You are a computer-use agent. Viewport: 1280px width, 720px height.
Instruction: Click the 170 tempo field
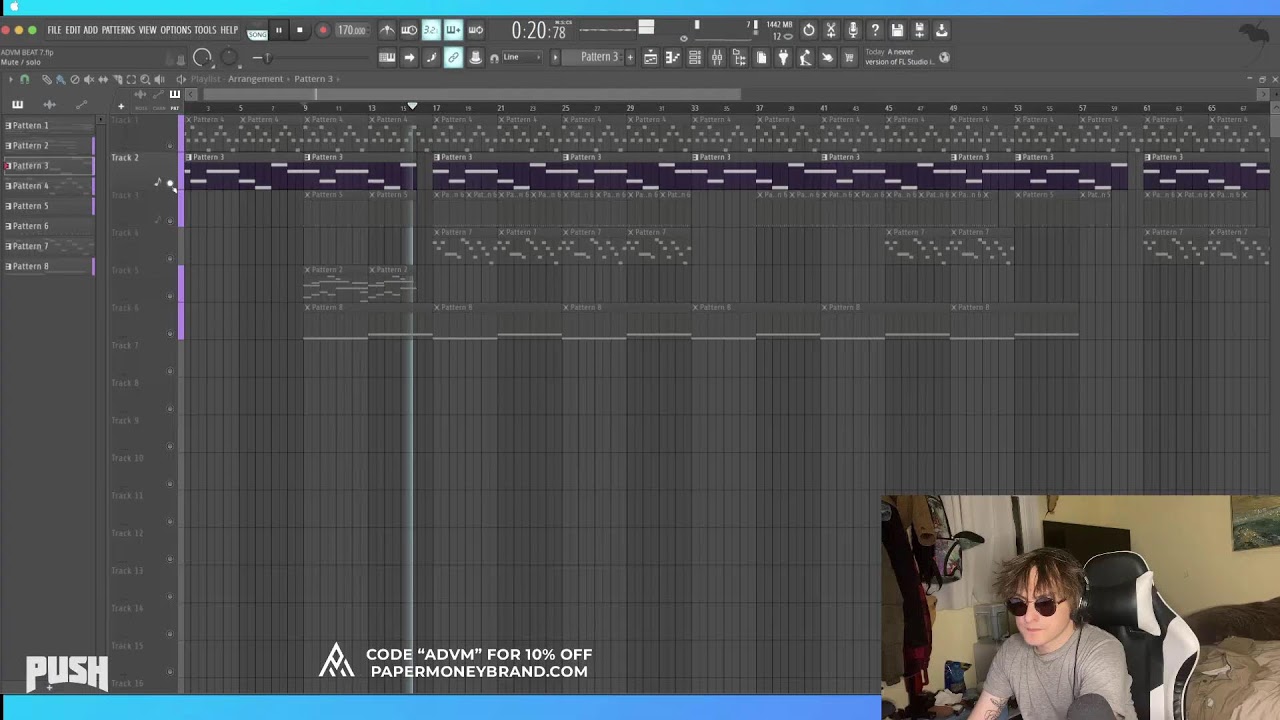351,30
